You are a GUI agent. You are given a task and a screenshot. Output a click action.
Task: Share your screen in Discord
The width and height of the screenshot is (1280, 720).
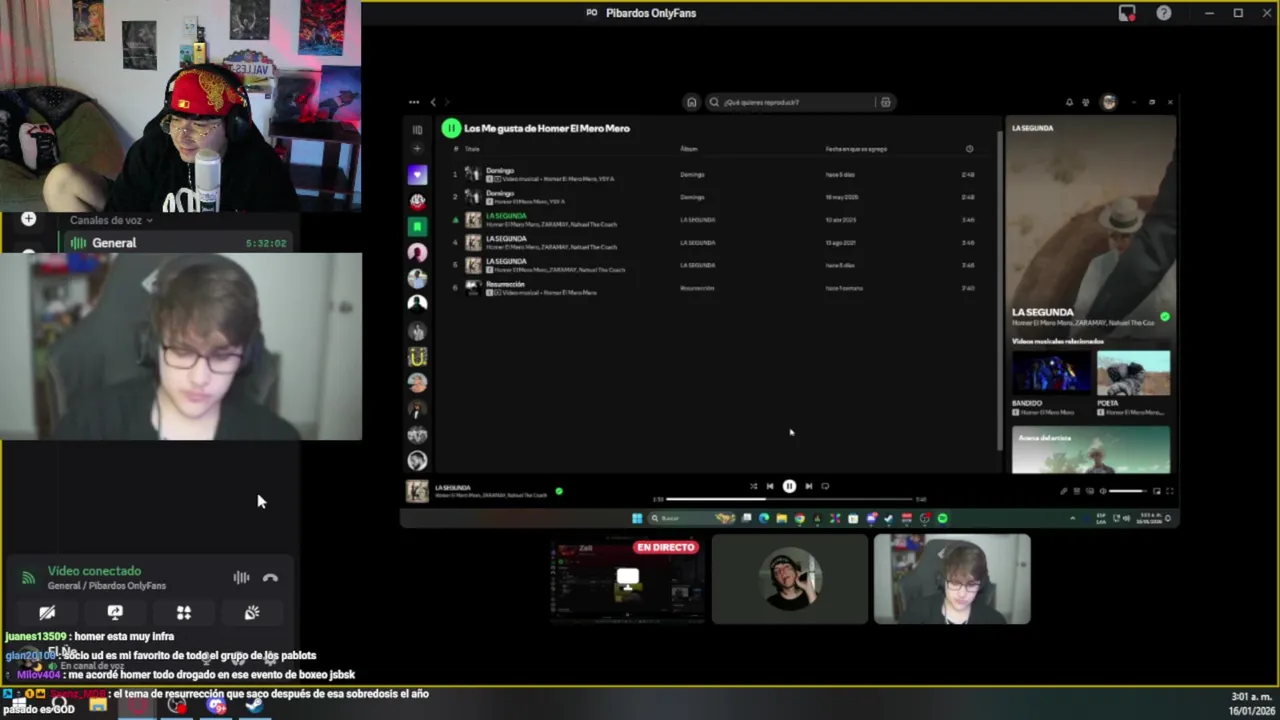click(x=115, y=612)
